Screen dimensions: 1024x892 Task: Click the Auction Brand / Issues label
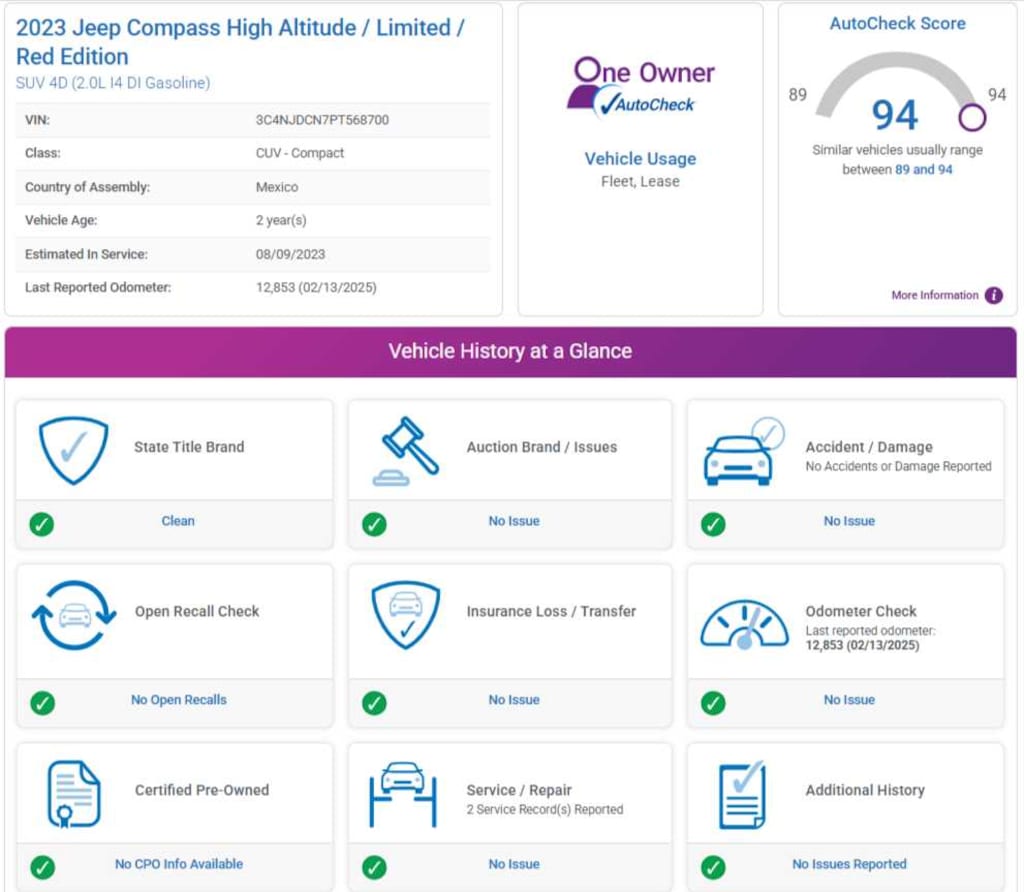pos(541,447)
